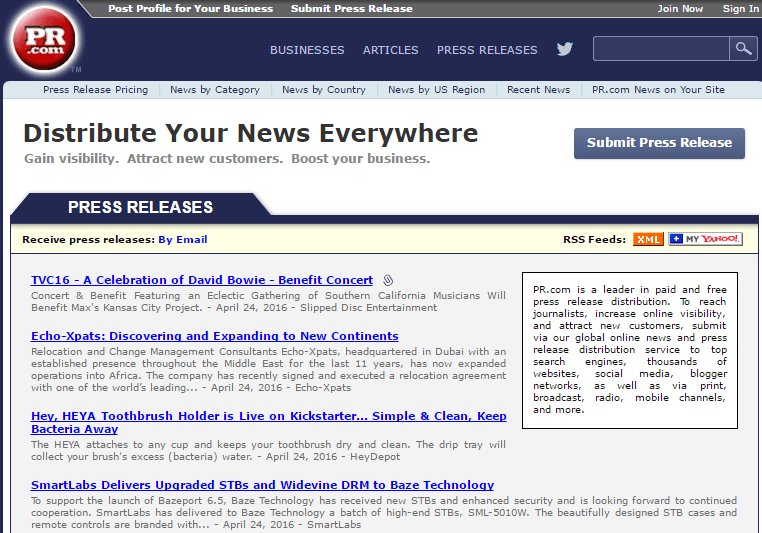Click the 'April 24, 2016 - HeyDepot' text
Image resolution: width=762 pixels, height=533 pixels.
[x=333, y=457]
